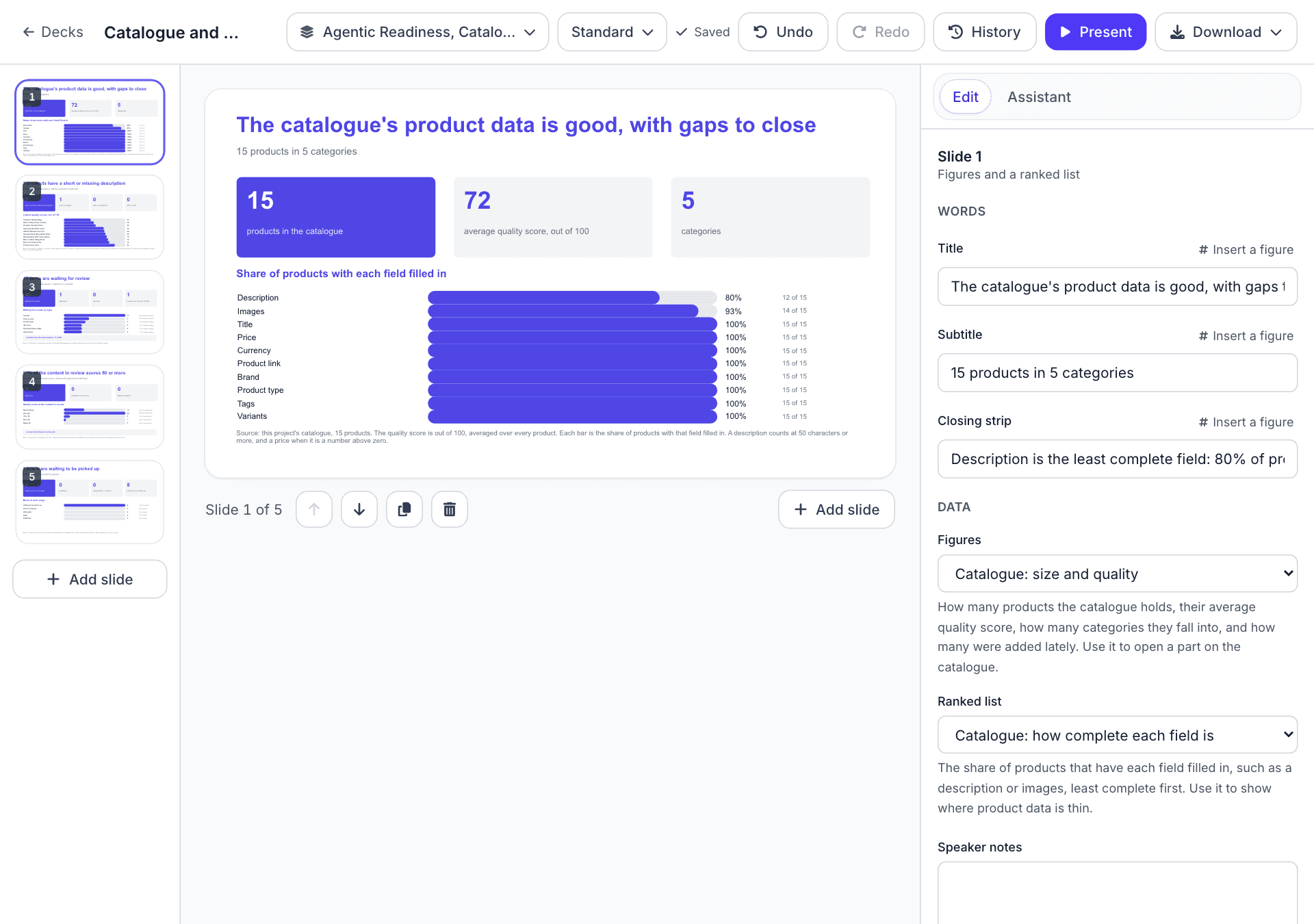Click the layers icon in theme dropdown
Viewport: 1314px width, 924px height.
[307, 32]
